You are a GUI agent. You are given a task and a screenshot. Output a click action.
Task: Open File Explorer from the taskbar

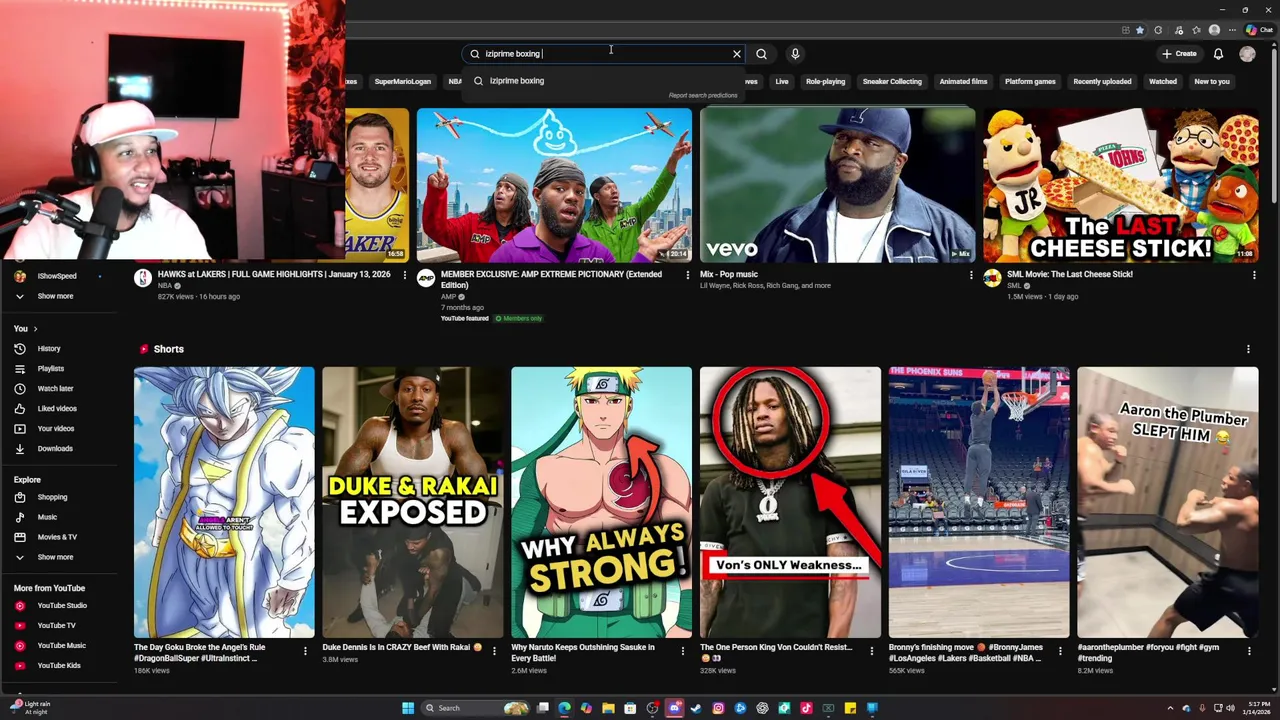point(608,708)
